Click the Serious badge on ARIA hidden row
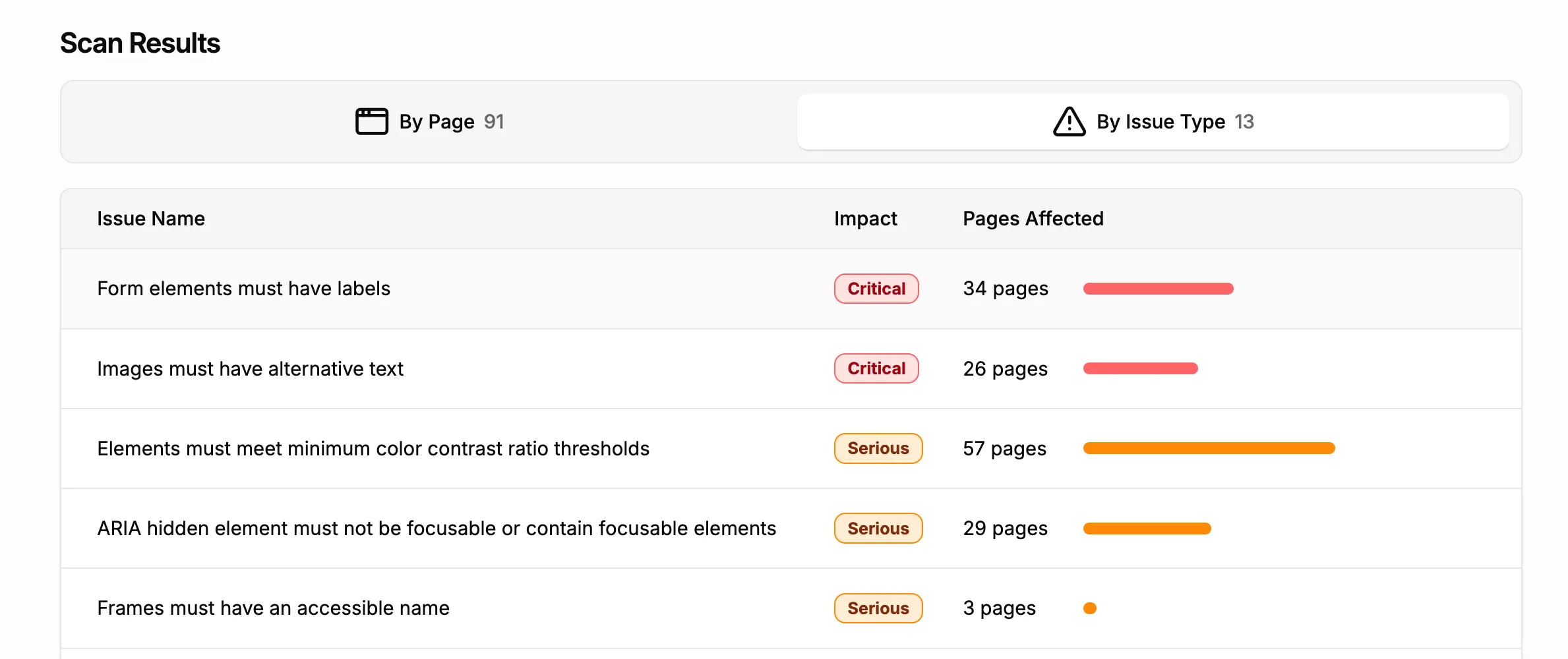Screen dimensions: 1568x659 click(878, 528)
